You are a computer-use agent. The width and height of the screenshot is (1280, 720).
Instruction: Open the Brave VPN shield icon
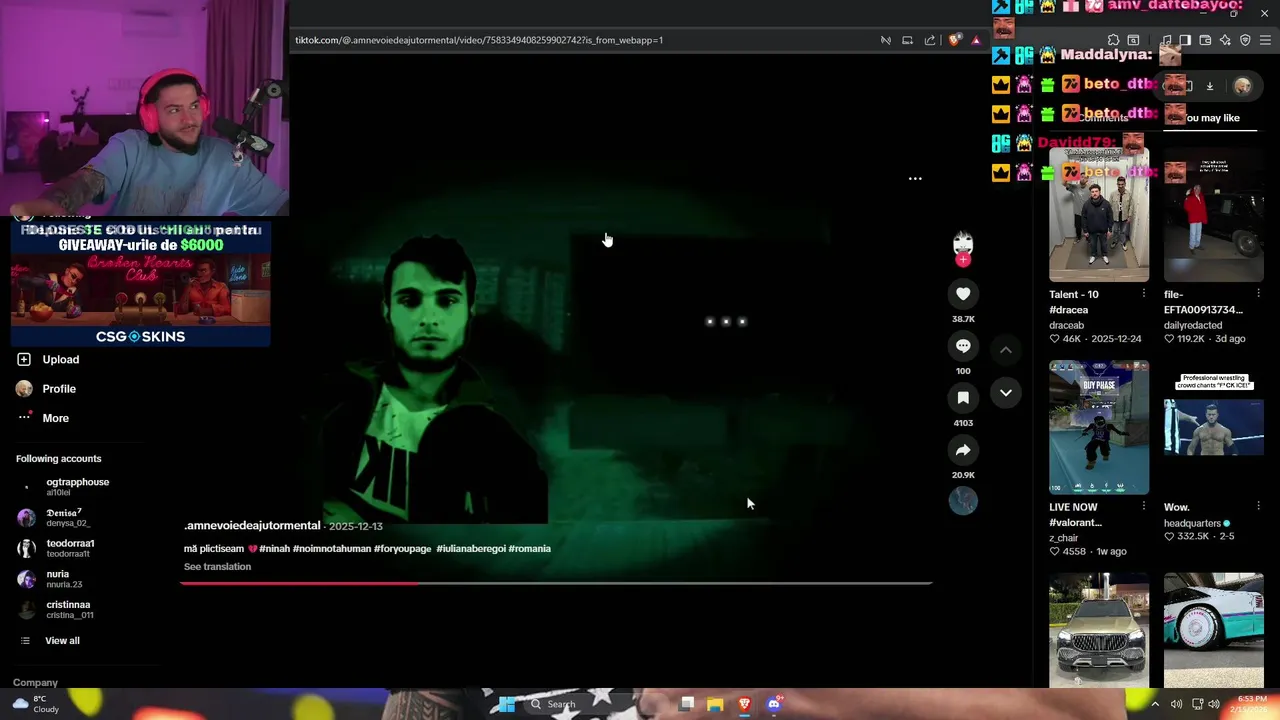pyautogui.click(x=1245, y=40)
